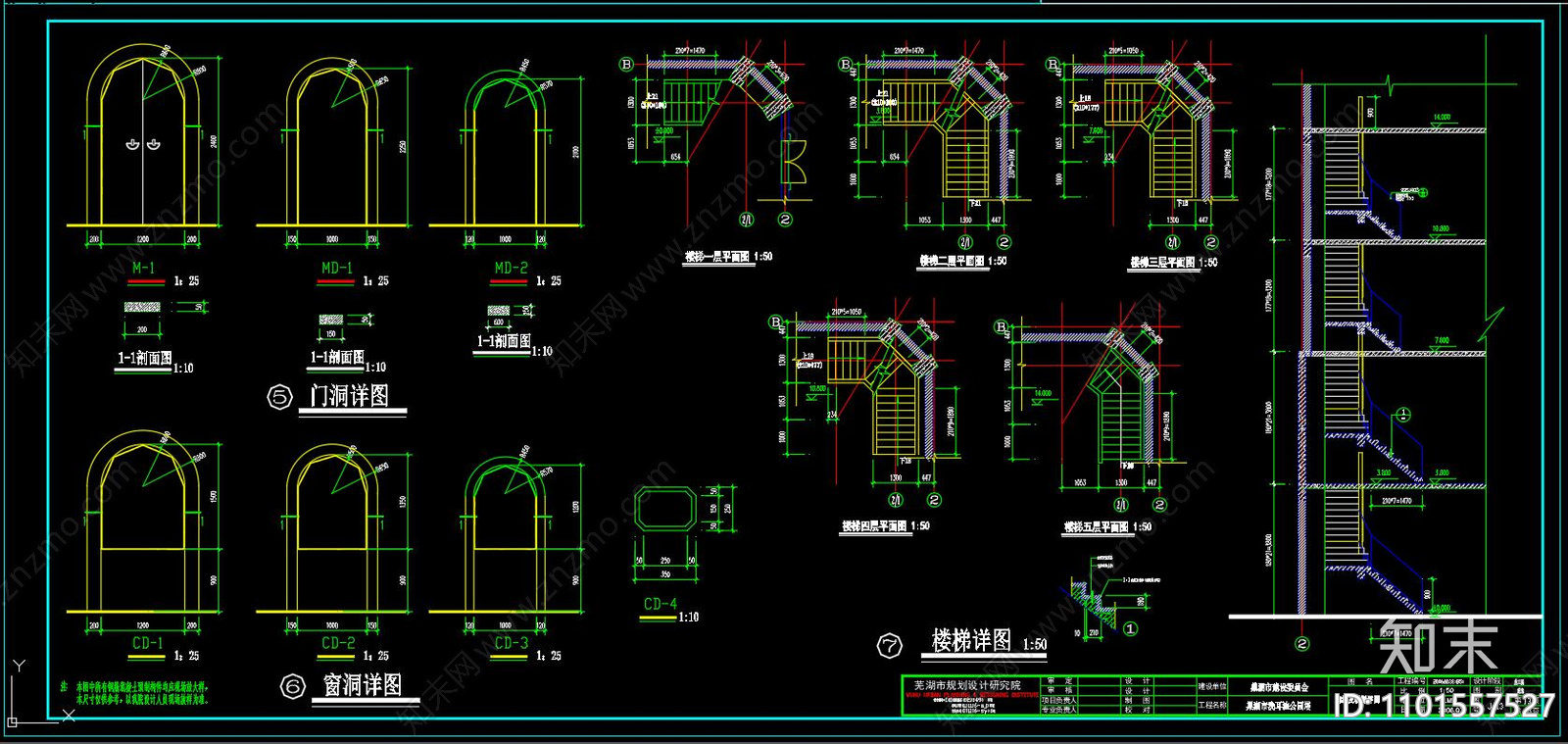This screenshot has height=744, width=1568.
Task: Click axis bubble 2 below stair section
Action: click(x=1302, y=644)
